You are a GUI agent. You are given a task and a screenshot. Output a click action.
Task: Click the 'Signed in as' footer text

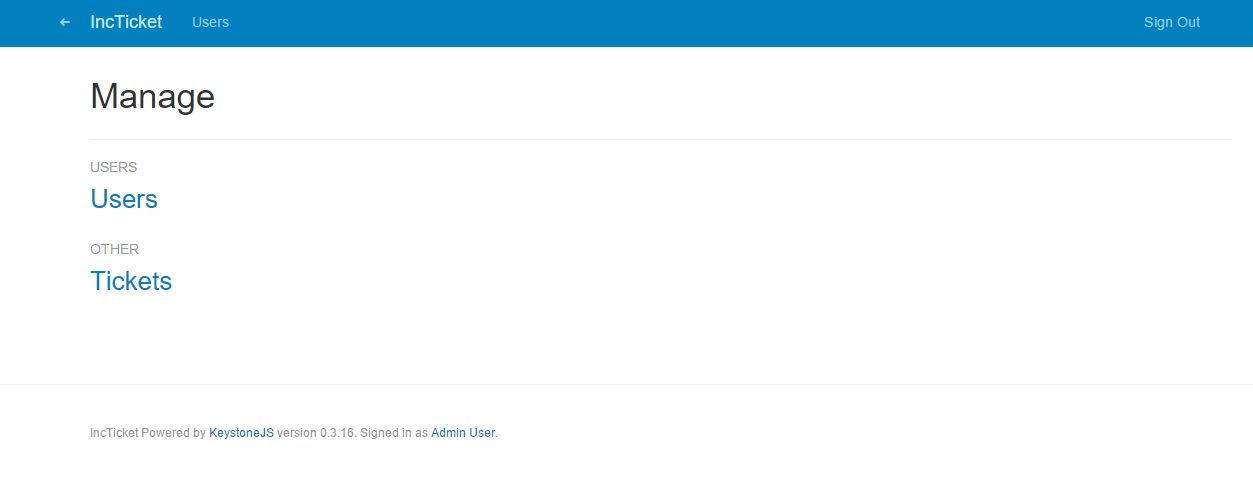tap(393, 433)
